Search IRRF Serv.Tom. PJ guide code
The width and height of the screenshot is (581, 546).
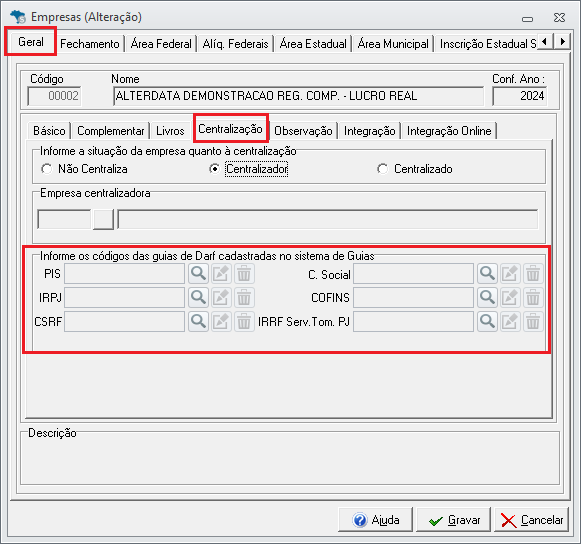pyautogui.click(x=487, y=321)
